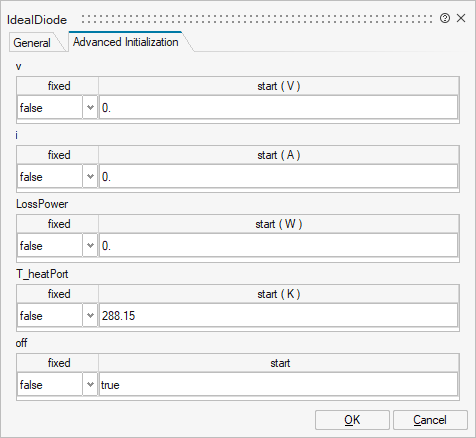This screenshot has width=476, height=438.
Task: Open the T_heatPort fixed dropdown arrow
Action: tap(90, 316)
